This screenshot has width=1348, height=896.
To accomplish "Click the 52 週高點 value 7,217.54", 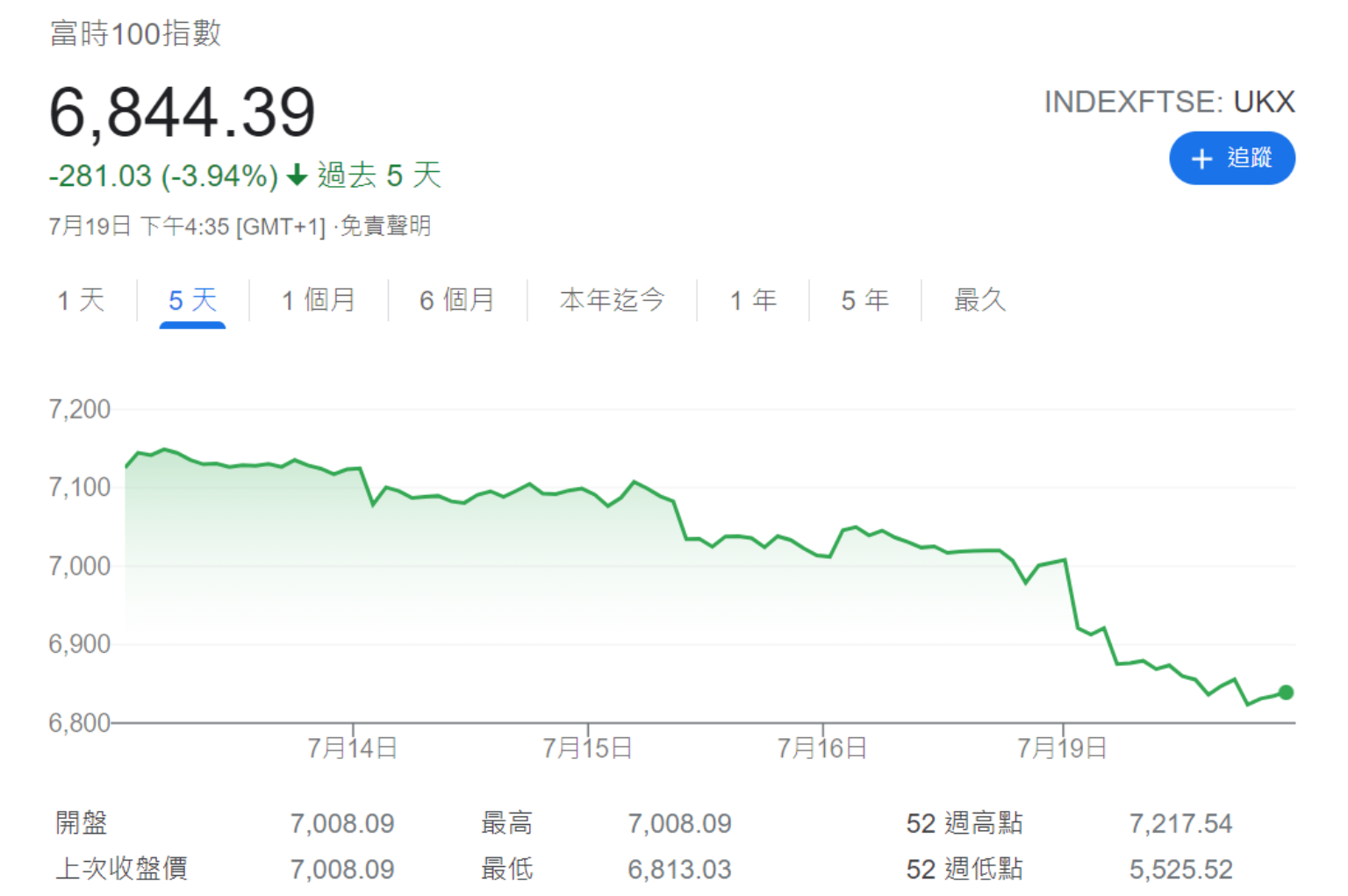I will (x=1180, y=823).
